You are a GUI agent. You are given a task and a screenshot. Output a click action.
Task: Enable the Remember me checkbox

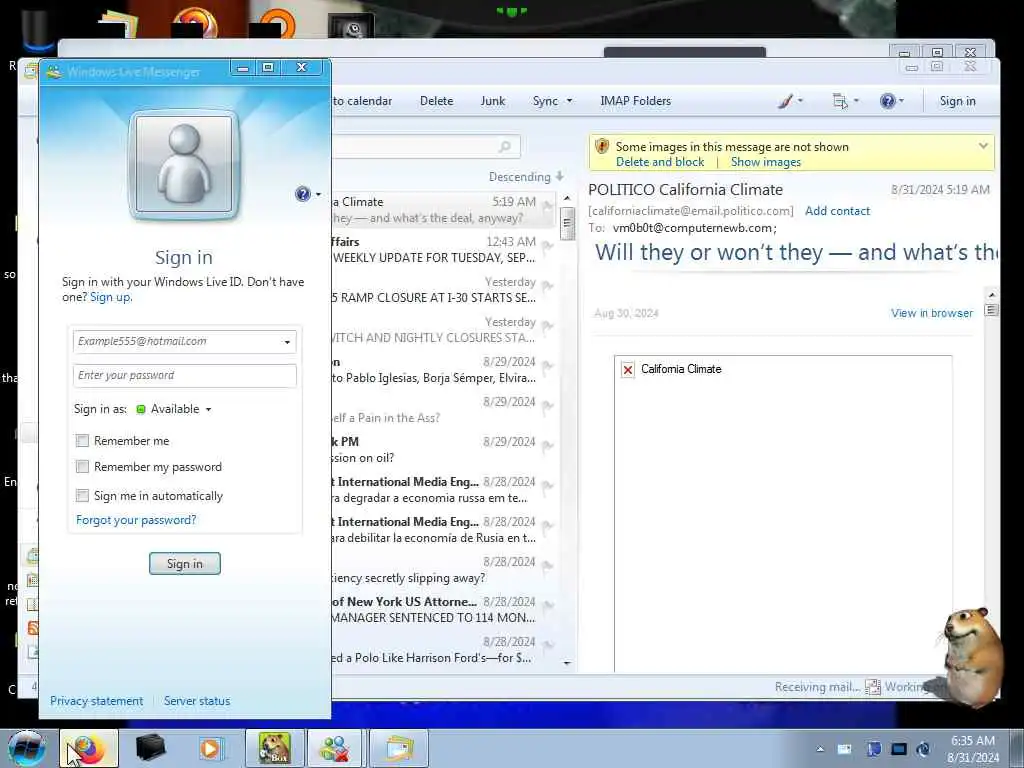coord(82,441)
